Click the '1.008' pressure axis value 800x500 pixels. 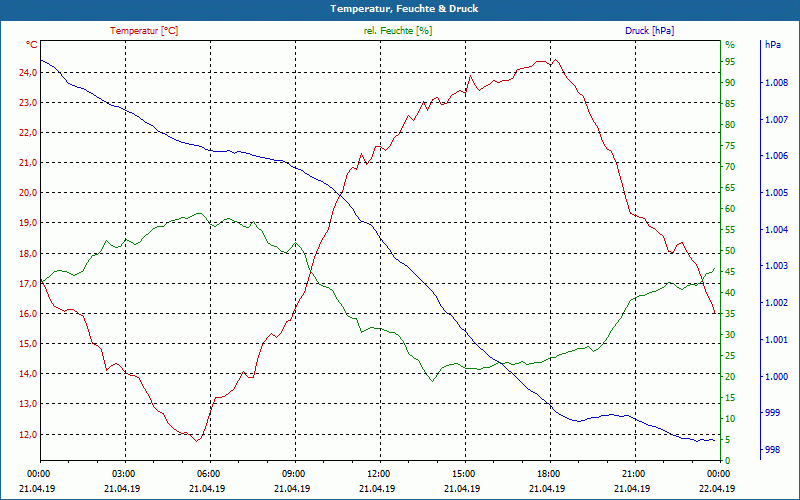point(777,83)
